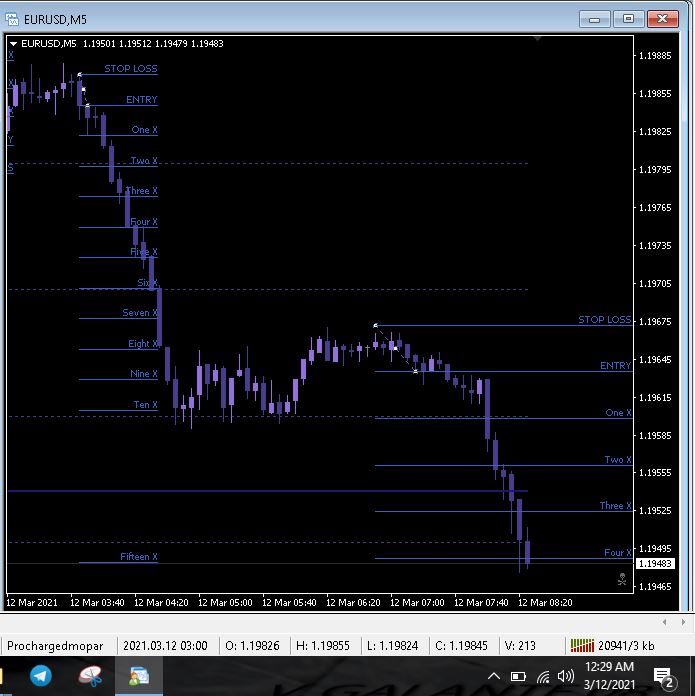Minimize the EURUSD,M5 chart window
The height and width of the screenshot is (696, 695).
pos(595,20)
